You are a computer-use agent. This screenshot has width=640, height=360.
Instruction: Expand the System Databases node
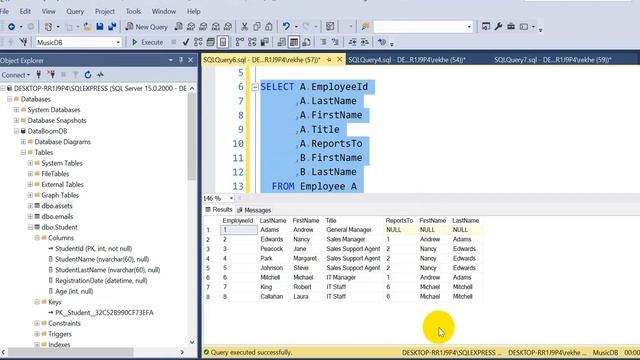[x=16, y=110]
